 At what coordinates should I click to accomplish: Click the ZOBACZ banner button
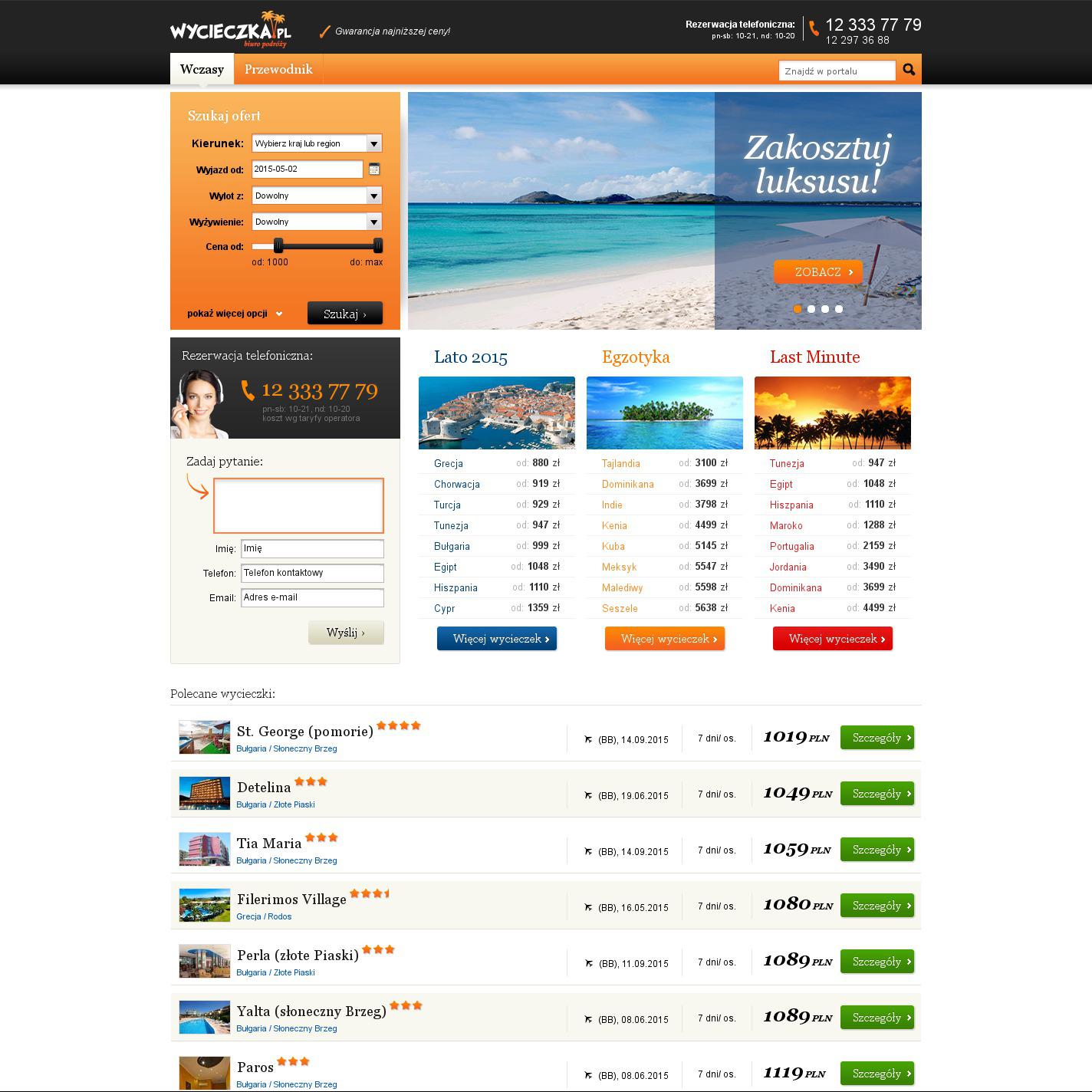pos(817,272)
